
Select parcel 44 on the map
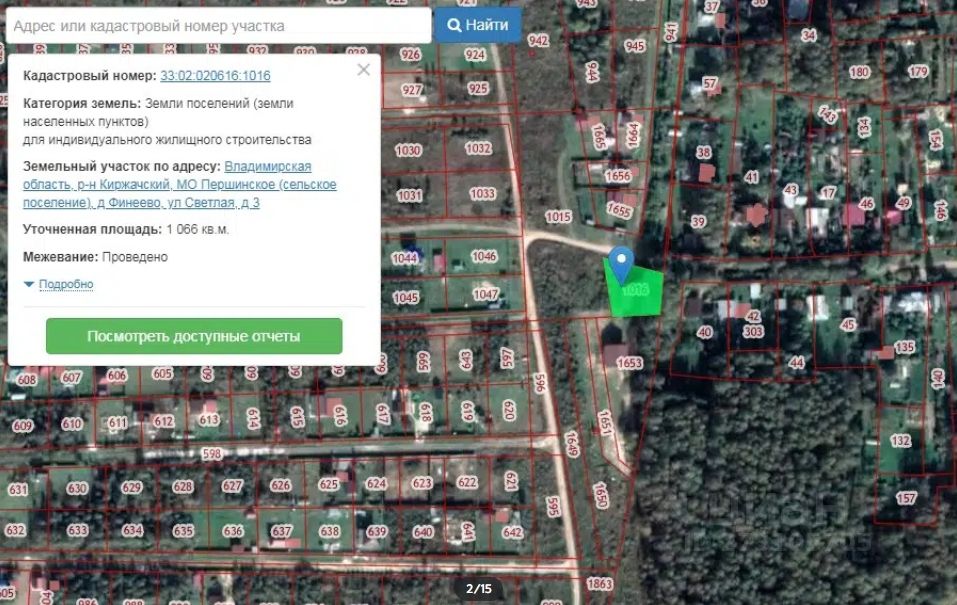[796, 363]
